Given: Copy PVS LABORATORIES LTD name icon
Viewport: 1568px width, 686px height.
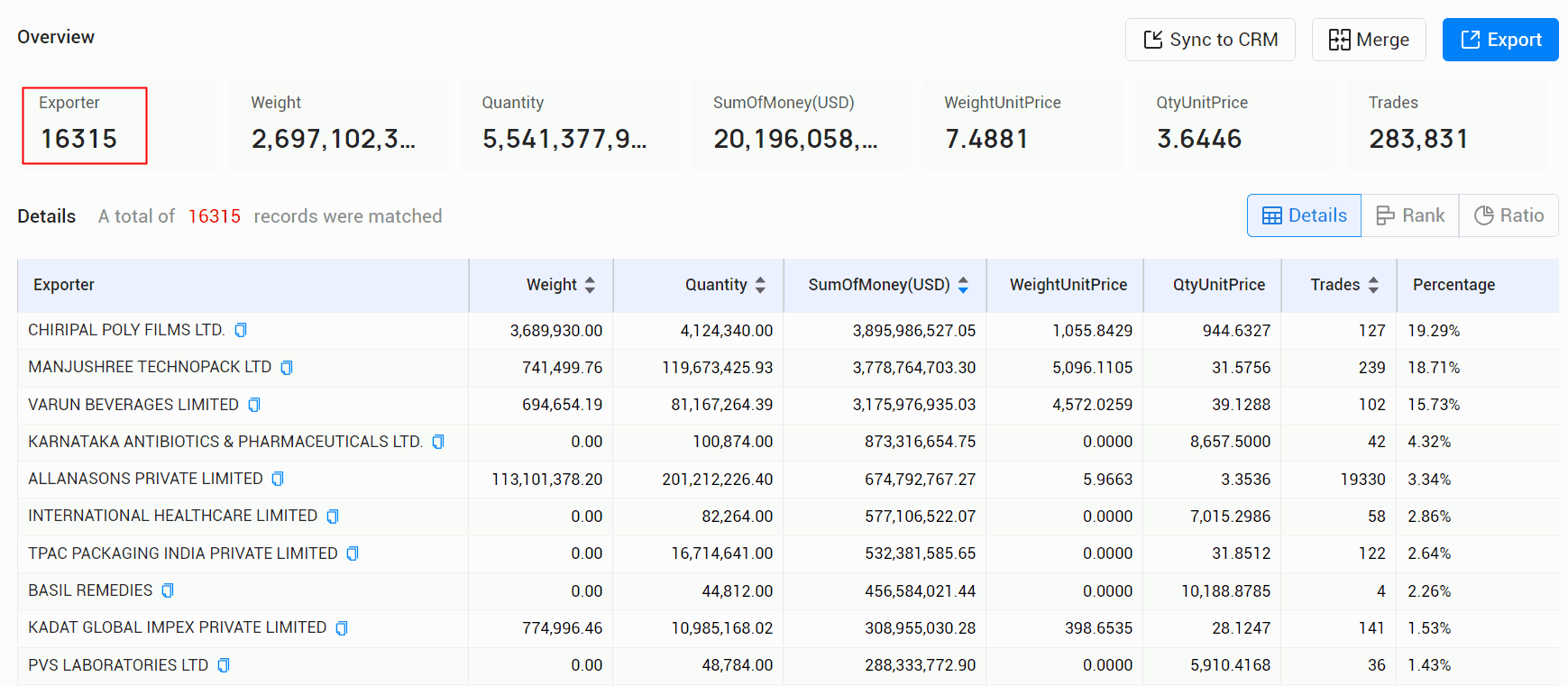Looking at the screenshot, I should coord(224,665).
